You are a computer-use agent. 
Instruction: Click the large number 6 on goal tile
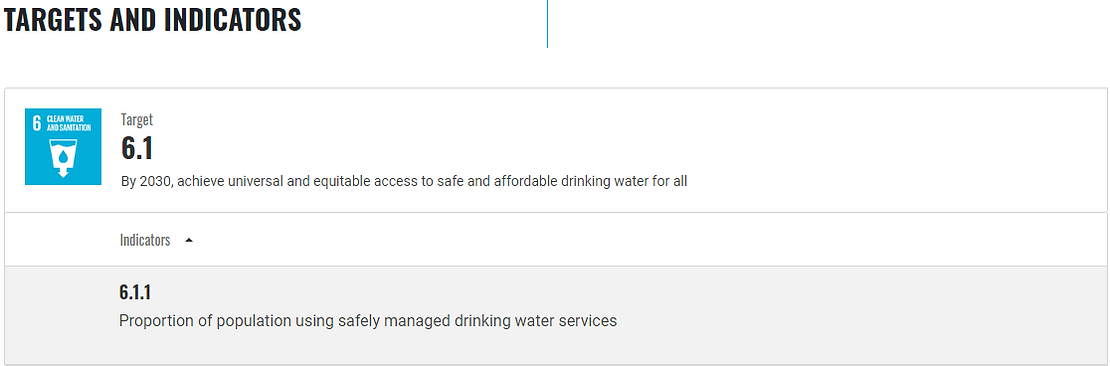pyautogui.click(x=37, y=122)
